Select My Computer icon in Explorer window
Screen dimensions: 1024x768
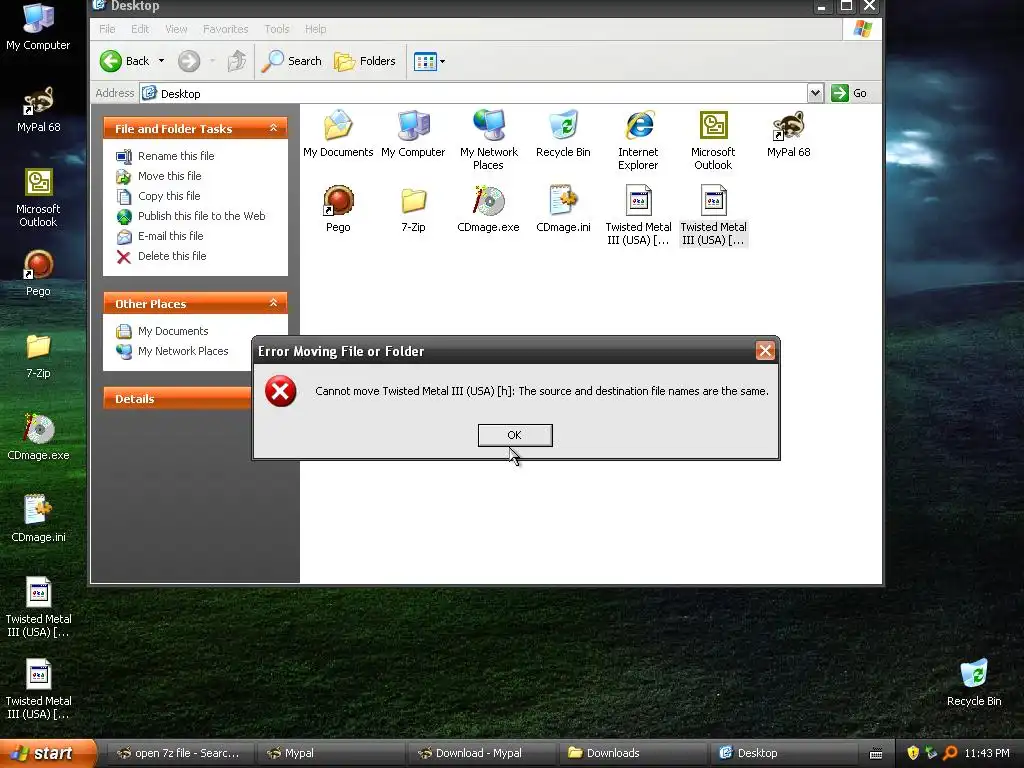pos(413,133)
